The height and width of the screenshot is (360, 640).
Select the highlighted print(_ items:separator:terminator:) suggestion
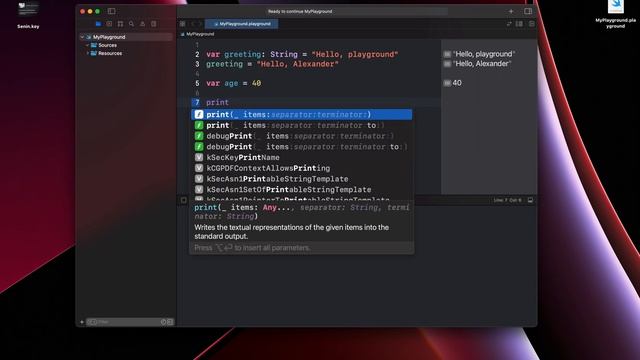point(302,115)
